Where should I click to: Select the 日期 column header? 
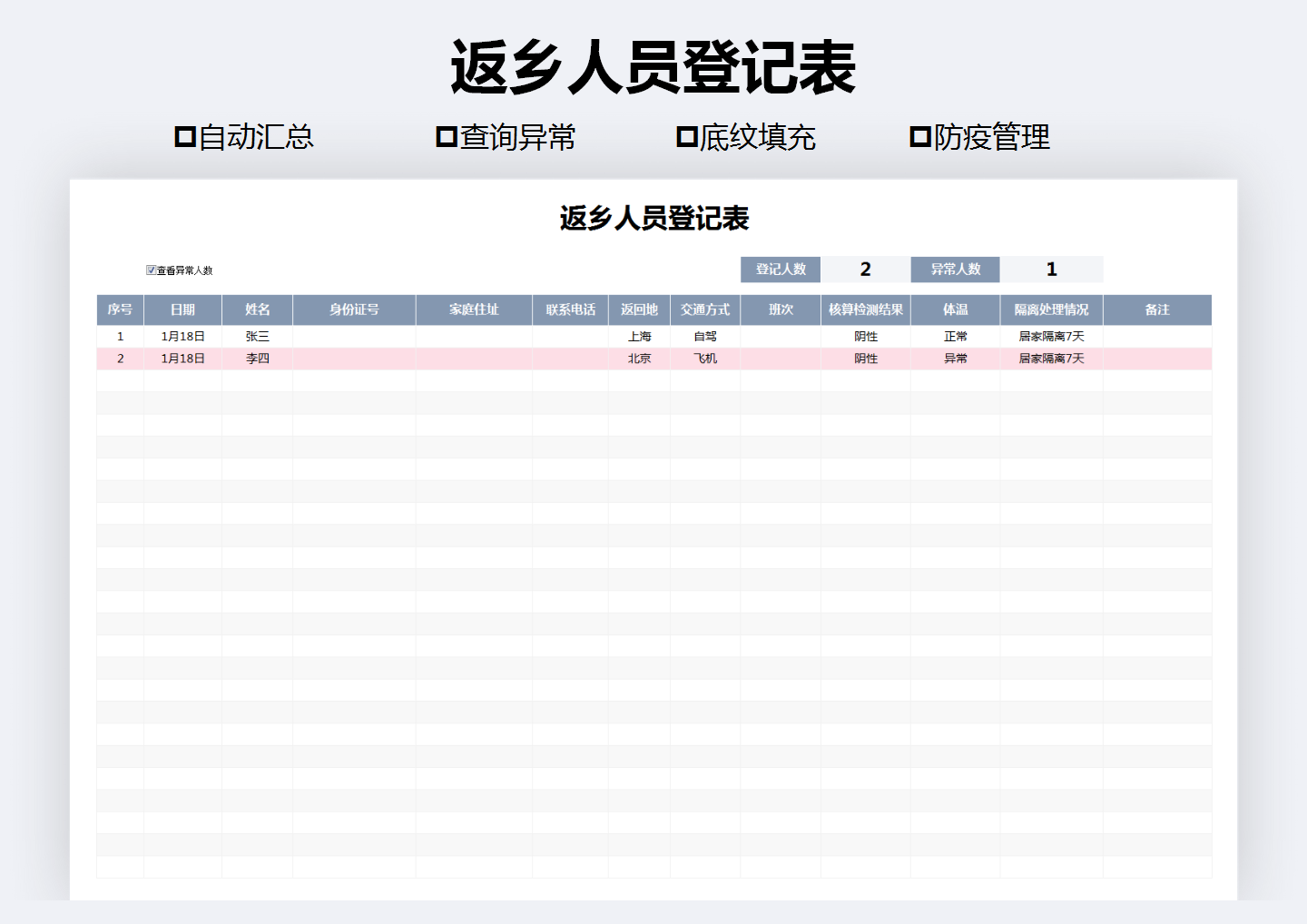coord(182,310)
